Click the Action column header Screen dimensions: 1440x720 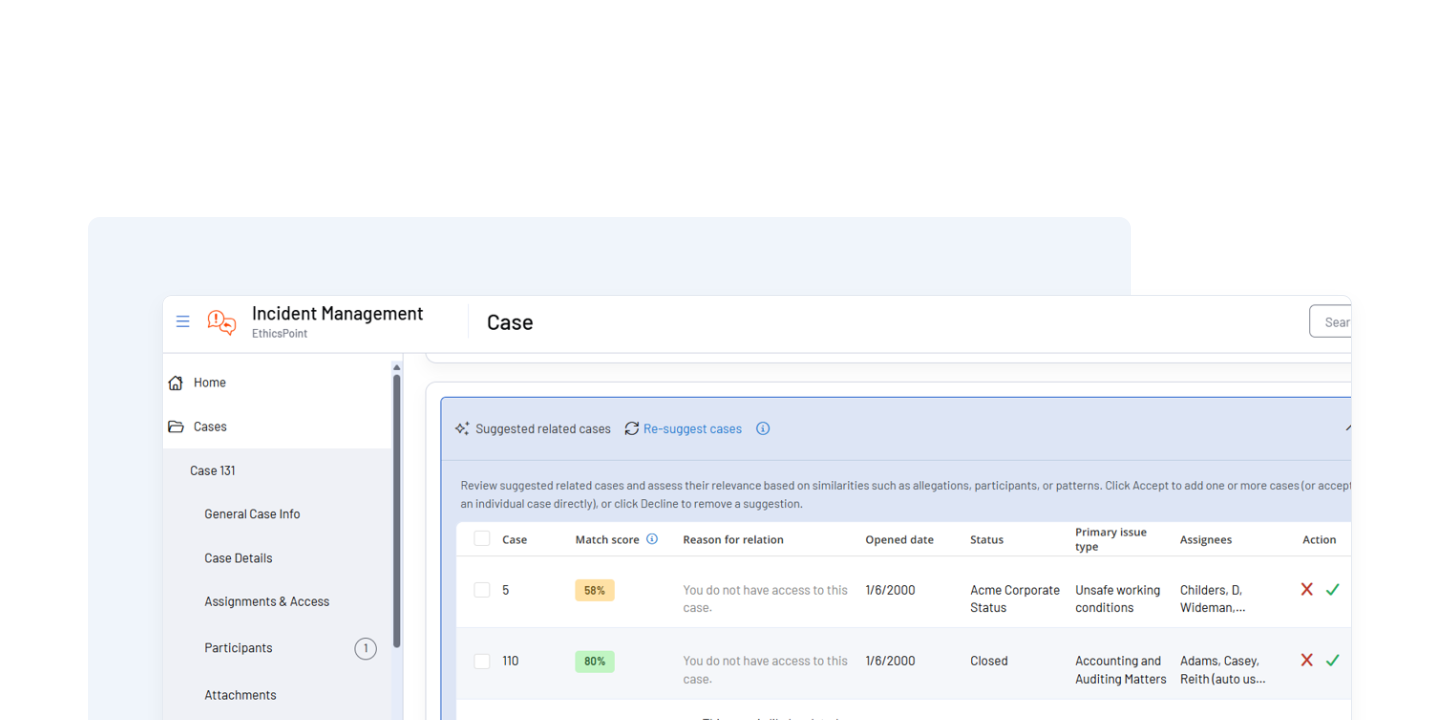(x=1319, y=540)
